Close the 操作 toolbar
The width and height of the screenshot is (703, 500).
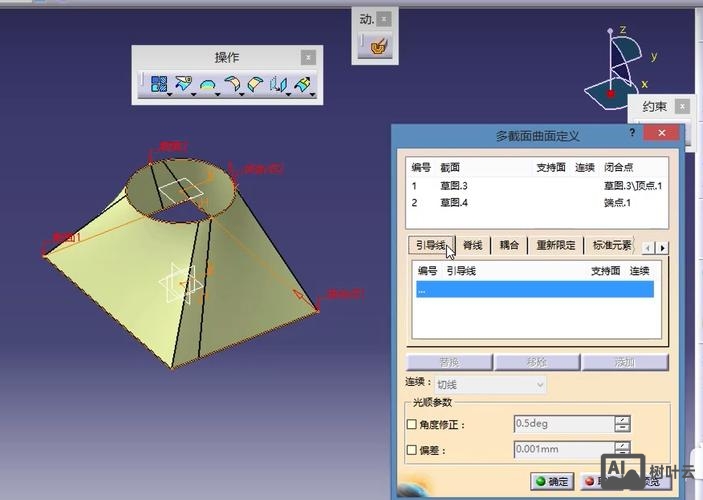[x=308, y=57]
